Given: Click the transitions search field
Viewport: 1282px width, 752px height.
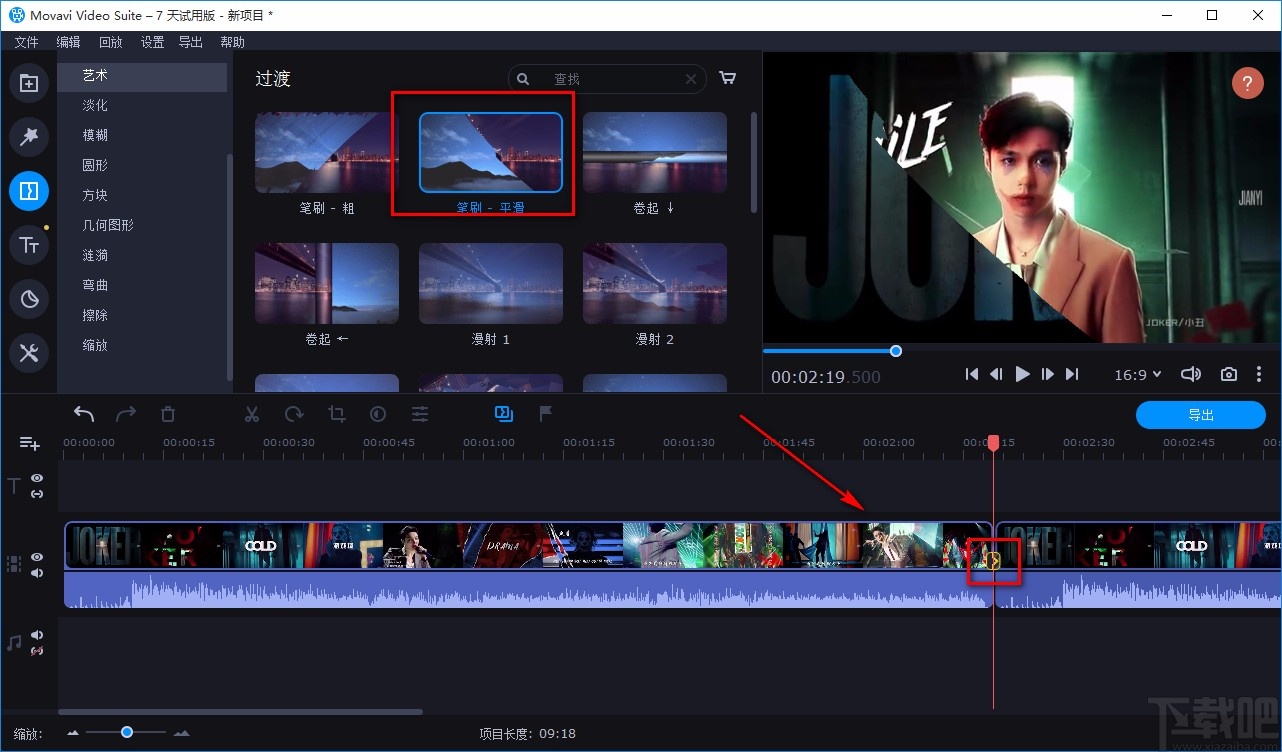Looking at the screenshot, I should 608,79.
